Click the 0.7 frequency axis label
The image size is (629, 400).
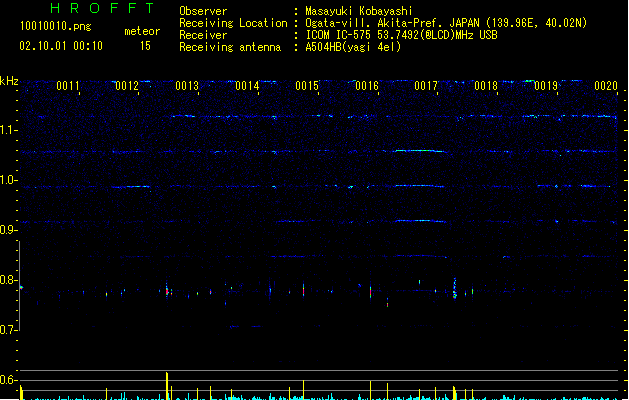point(9,330)
